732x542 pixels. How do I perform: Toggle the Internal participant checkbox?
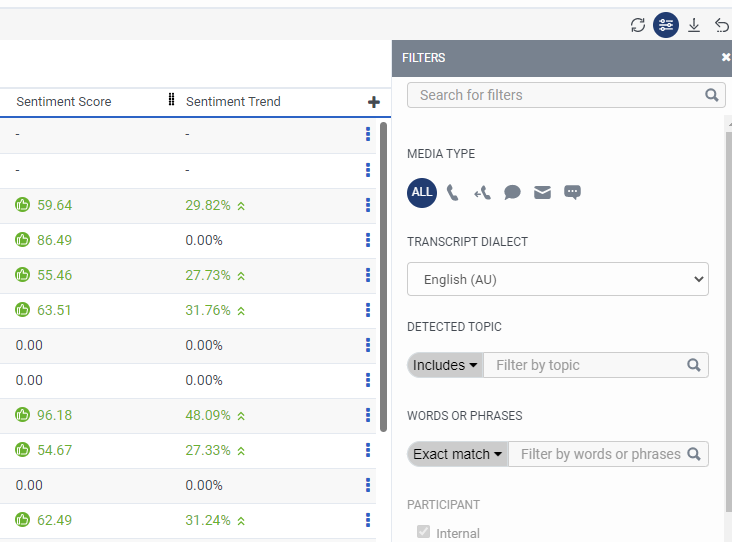coord(423,531)
